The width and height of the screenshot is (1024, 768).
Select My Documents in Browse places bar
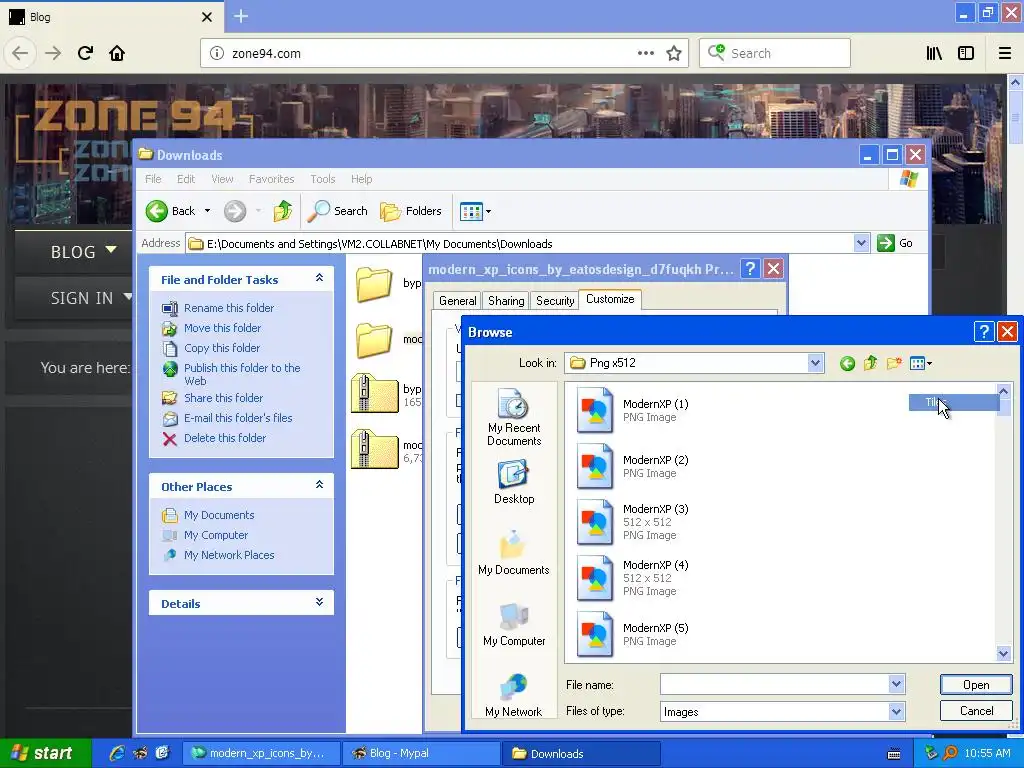514,553
